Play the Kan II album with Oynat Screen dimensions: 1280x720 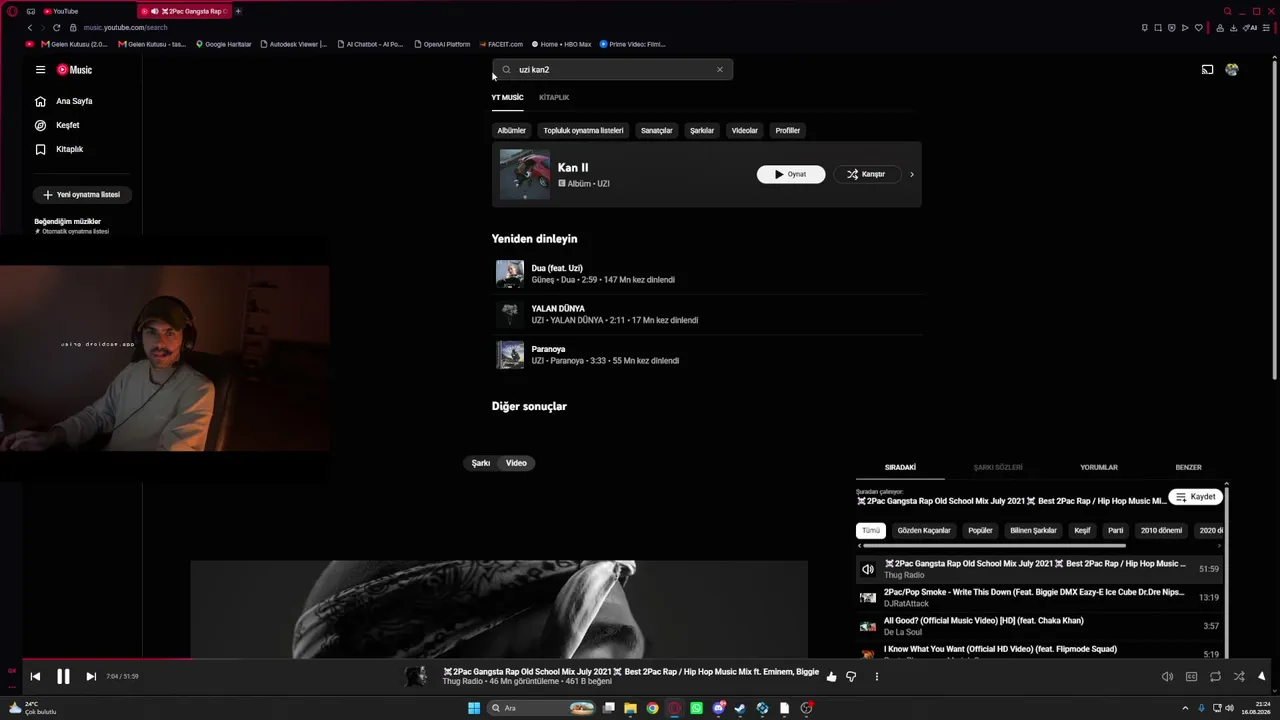click(791, 175)
